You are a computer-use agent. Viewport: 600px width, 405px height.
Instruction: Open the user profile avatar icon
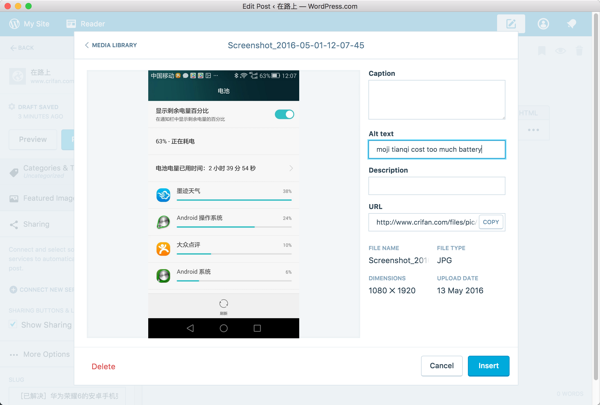coord(543,24)
